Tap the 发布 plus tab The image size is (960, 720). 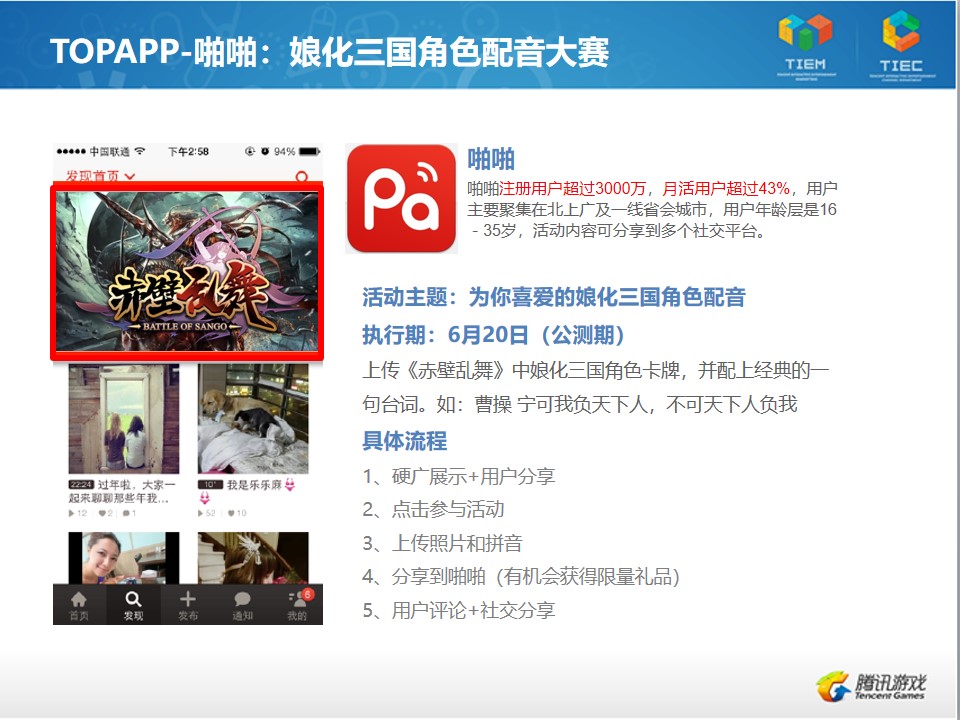click(x=187, y=606)
